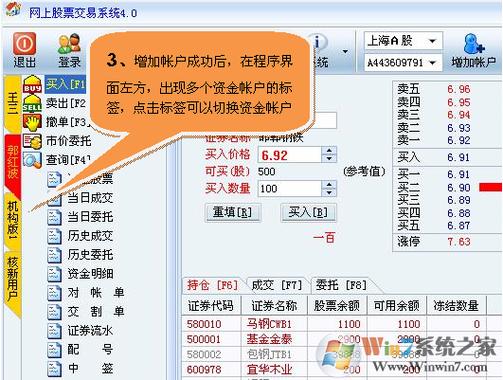Switch to 王三 account tab

point(13,104)
